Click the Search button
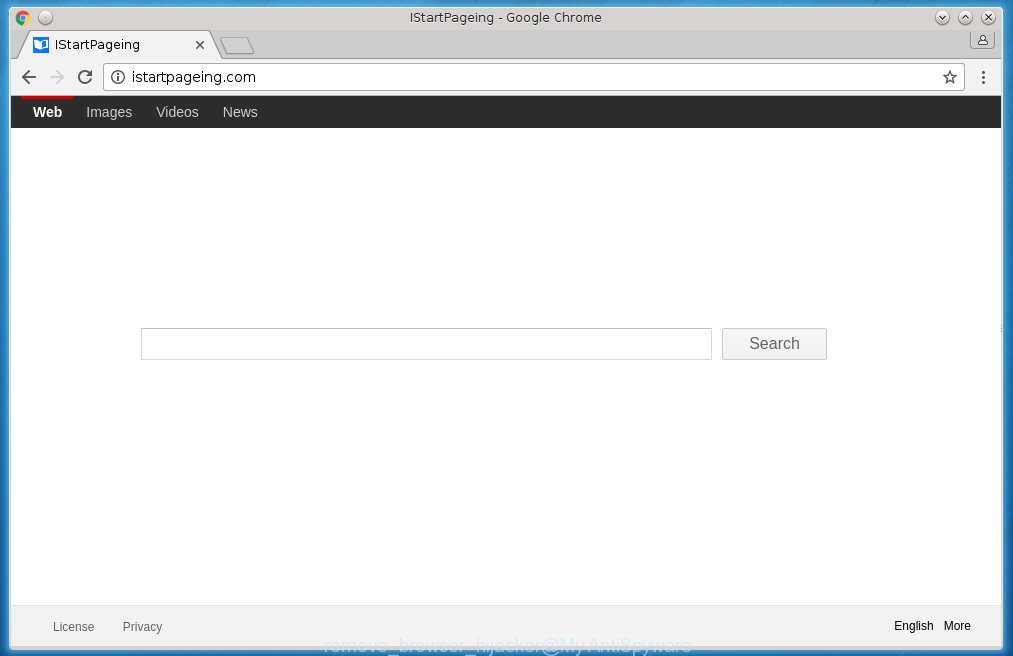This screenshot has width=1013, height=656. click(x=774, y=343)
